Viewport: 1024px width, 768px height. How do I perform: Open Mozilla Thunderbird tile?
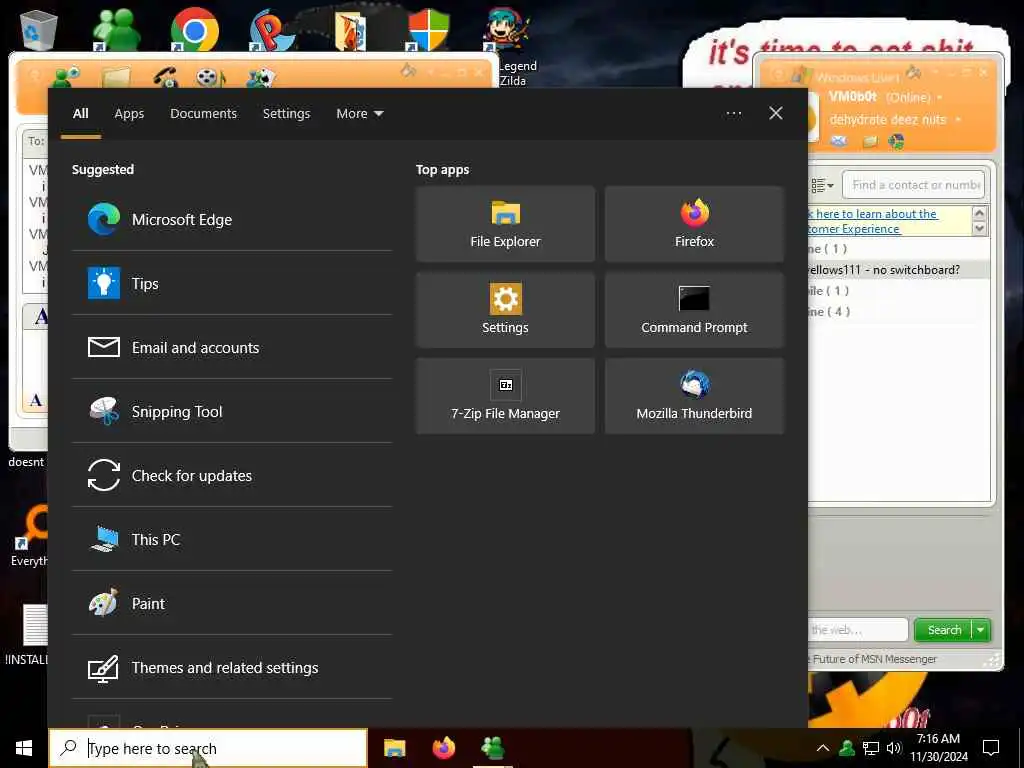pyautogui.click(x=694, y=396)
